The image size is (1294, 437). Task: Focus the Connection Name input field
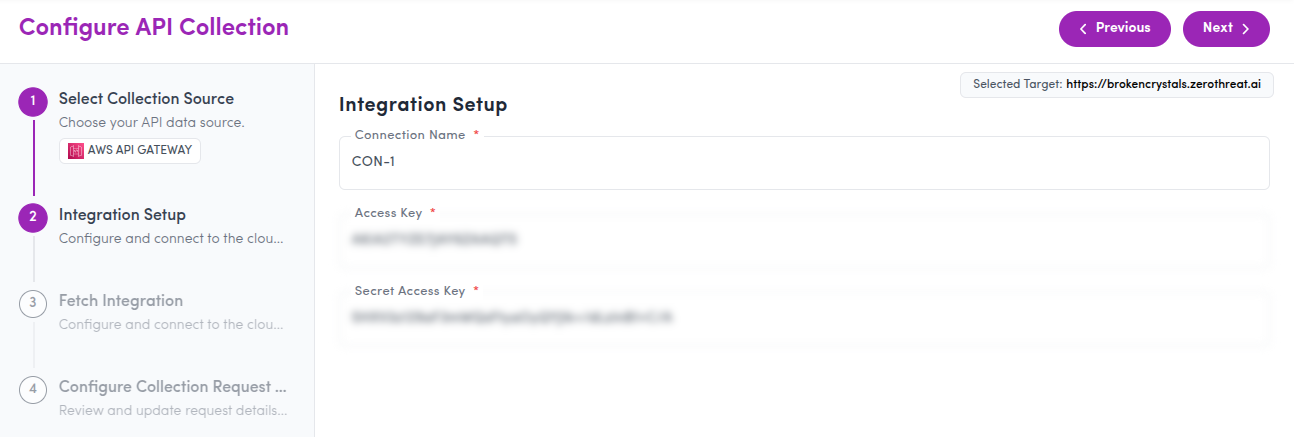pos(804,163)
